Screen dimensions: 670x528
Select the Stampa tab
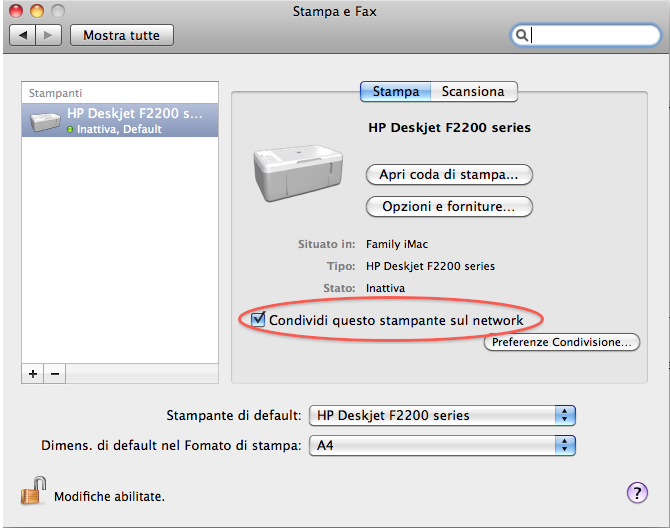[x=396, y=91]
